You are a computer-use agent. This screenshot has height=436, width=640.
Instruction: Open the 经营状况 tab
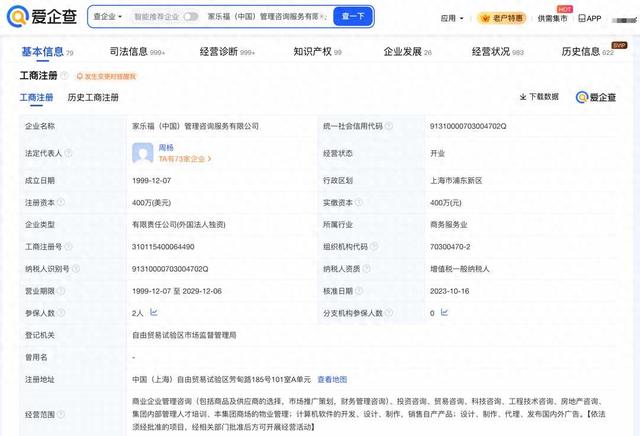point(497,52)
